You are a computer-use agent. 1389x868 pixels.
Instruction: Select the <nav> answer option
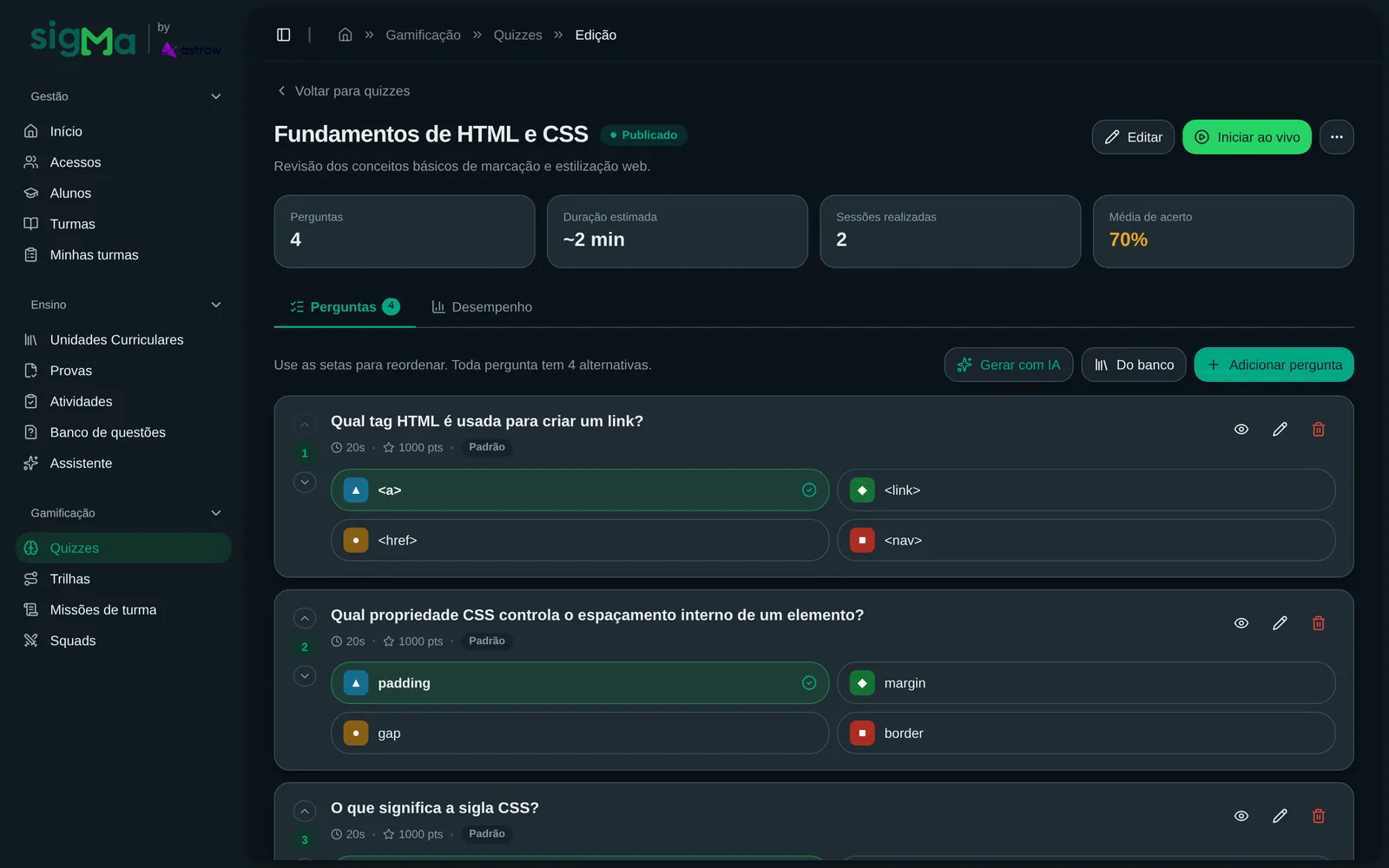(x=1086, y=540)
